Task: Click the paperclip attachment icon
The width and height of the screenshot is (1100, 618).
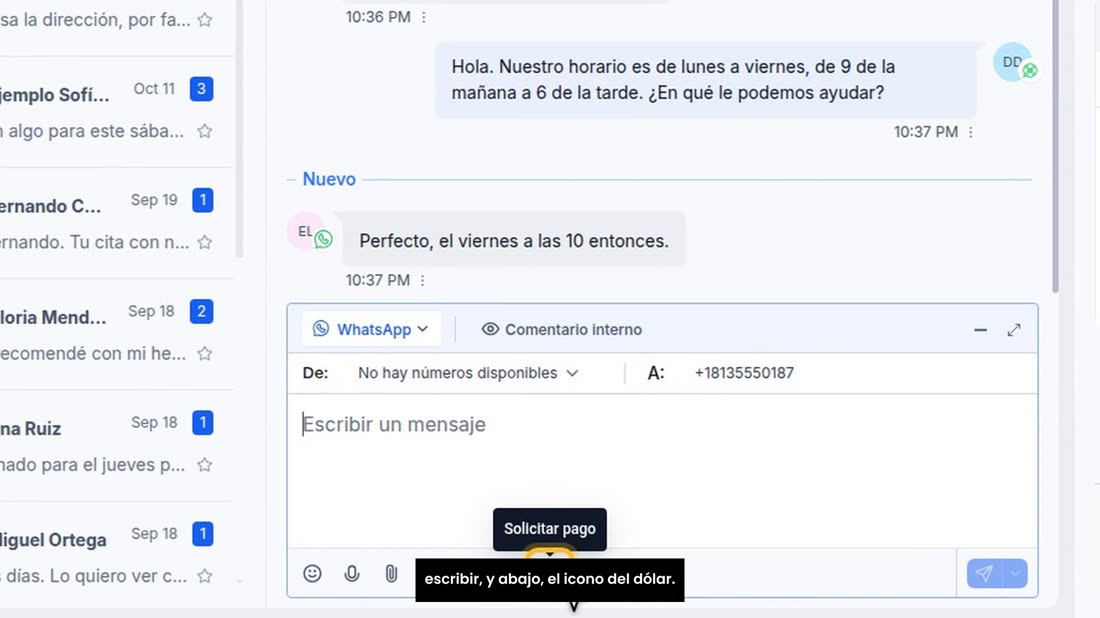Action: pos(391,574)
